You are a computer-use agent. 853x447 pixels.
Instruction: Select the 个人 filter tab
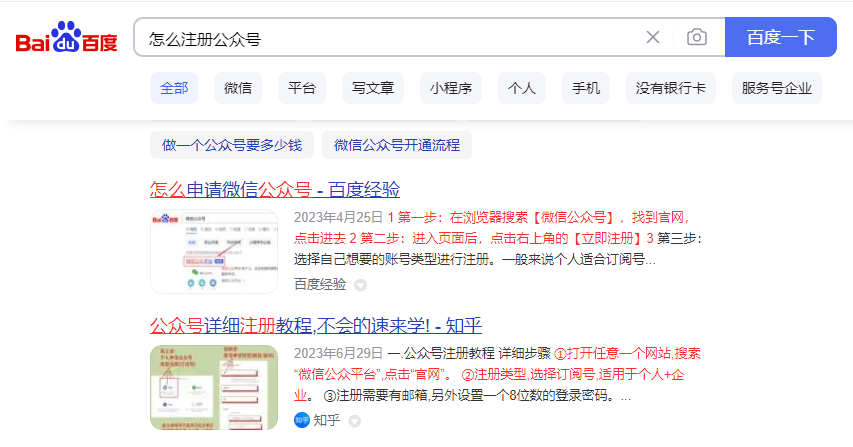[x=522, y=88]
